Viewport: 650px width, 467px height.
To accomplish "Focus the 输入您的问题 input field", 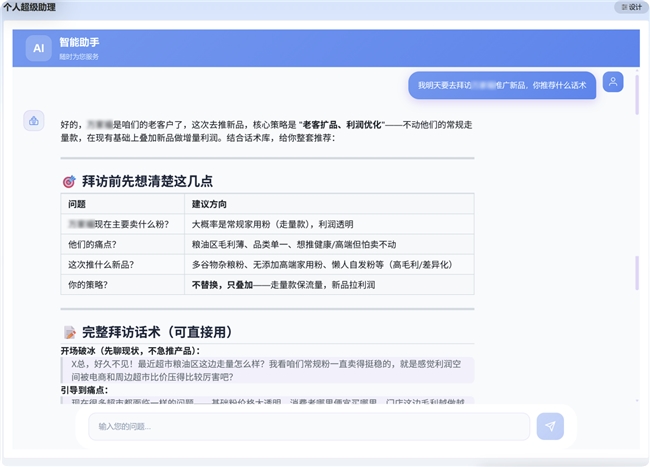I will (309, 426).
